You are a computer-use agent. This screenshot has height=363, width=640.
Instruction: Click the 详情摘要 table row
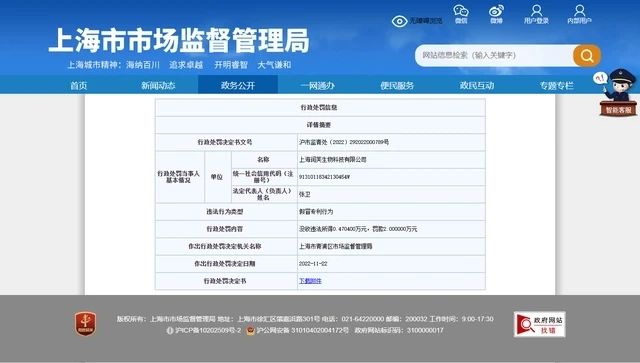point(320,125)
